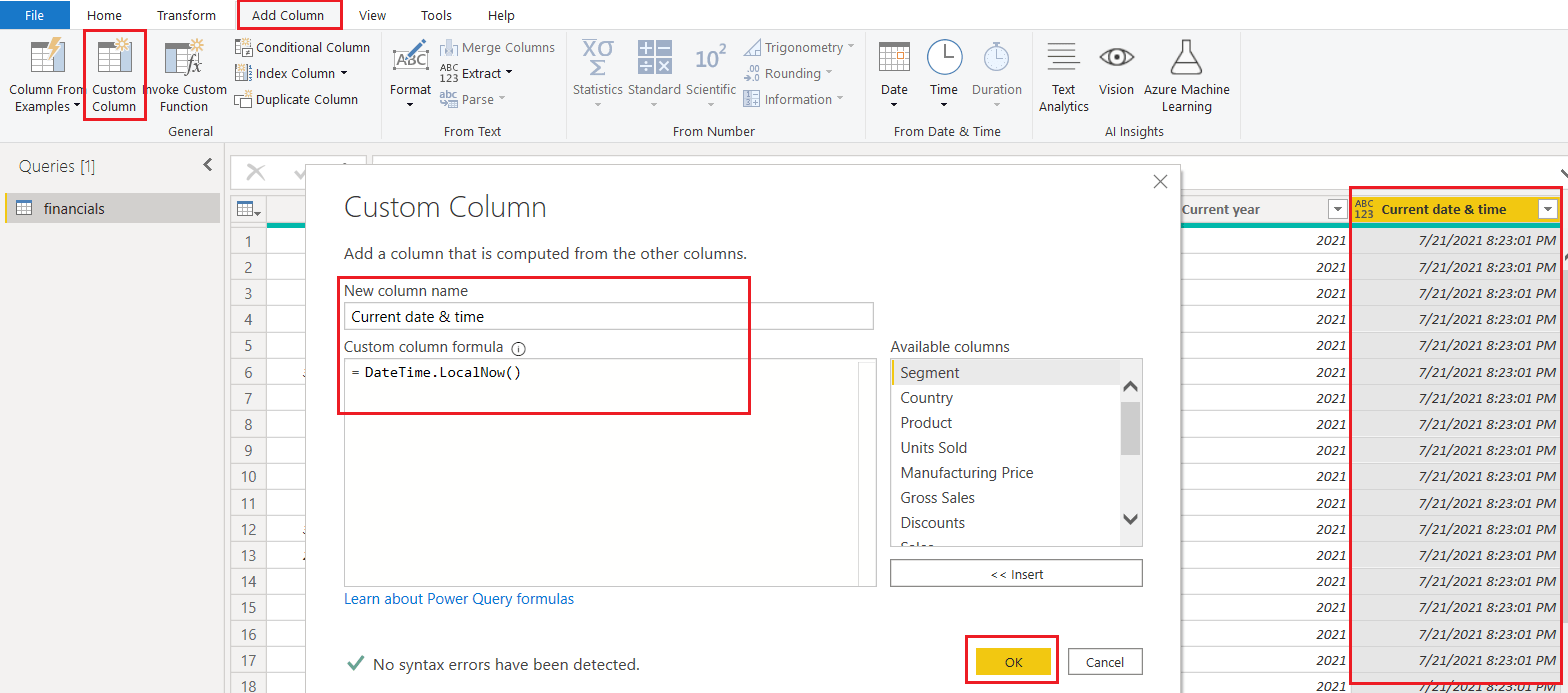Click the Invoke Custom Function icon
The image size is (1568, 693).
click(184, 57)
